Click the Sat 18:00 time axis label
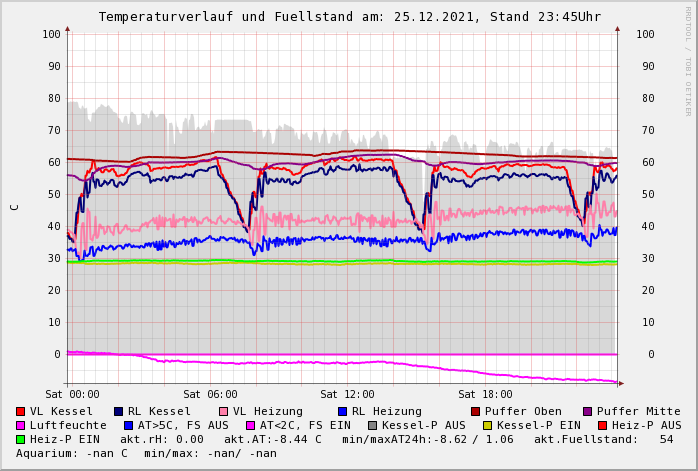This screenshot has width=698, height=471. pyautogui.click(x=485, y=394)
